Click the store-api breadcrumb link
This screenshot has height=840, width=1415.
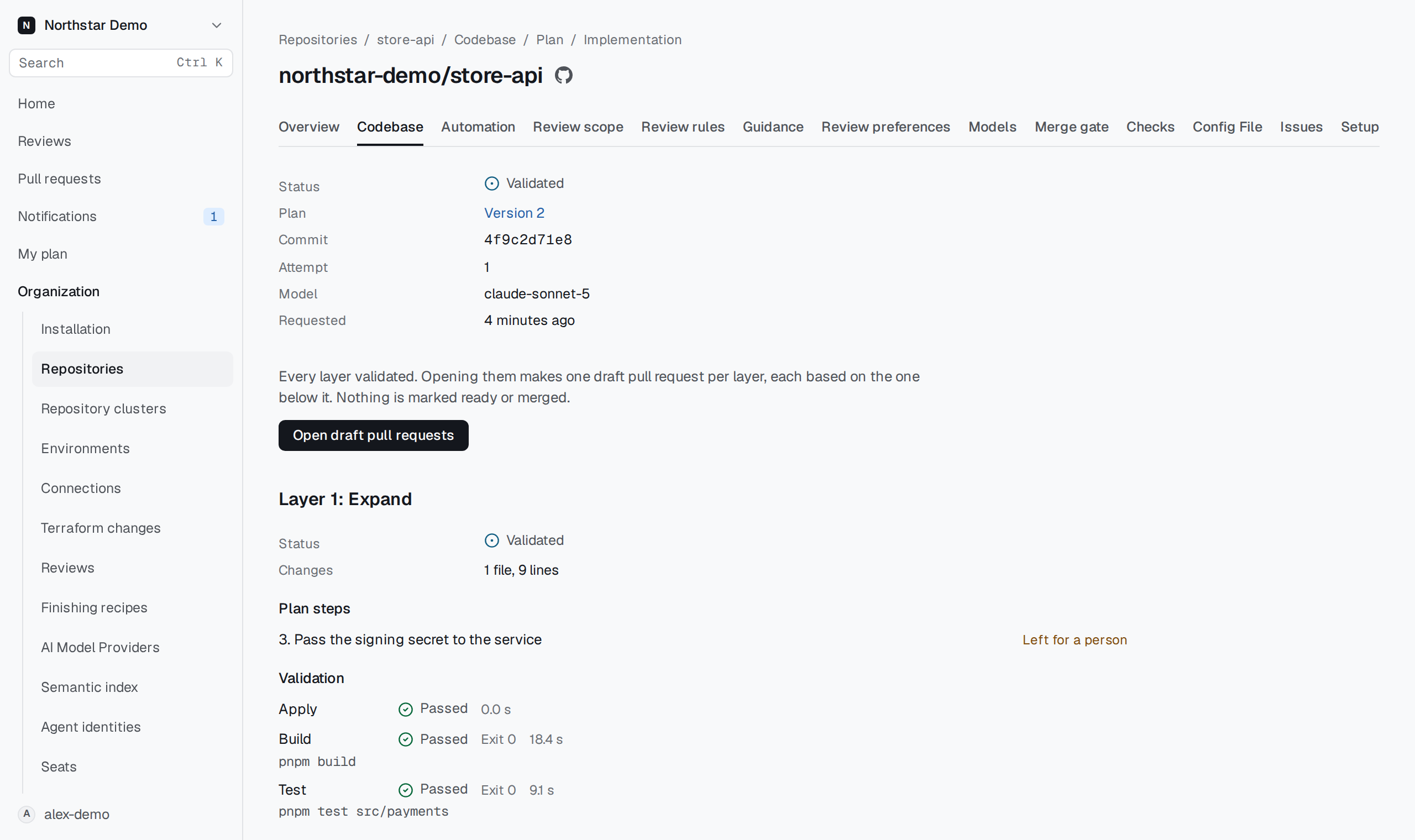[405, 40]
